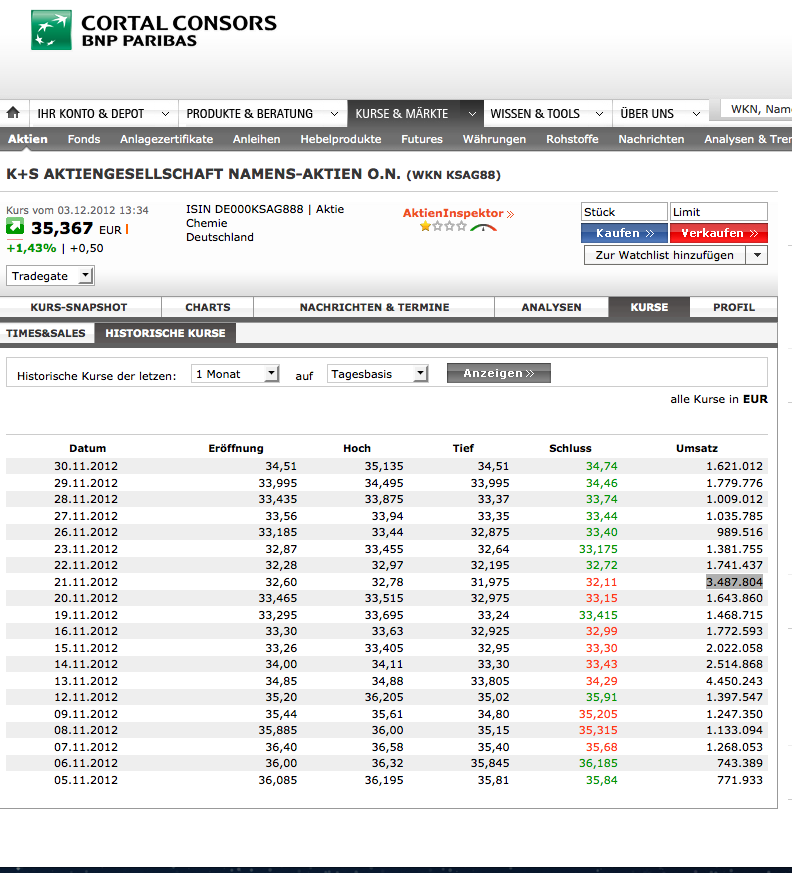Click the Hoch column header
792x873 pixels.
pos(357,448)
